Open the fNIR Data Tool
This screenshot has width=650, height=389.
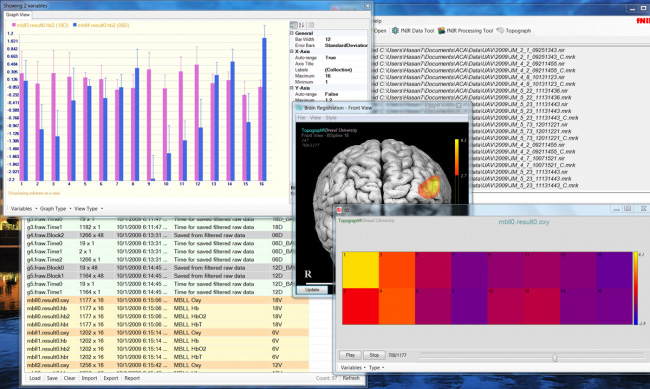(413, 31)
